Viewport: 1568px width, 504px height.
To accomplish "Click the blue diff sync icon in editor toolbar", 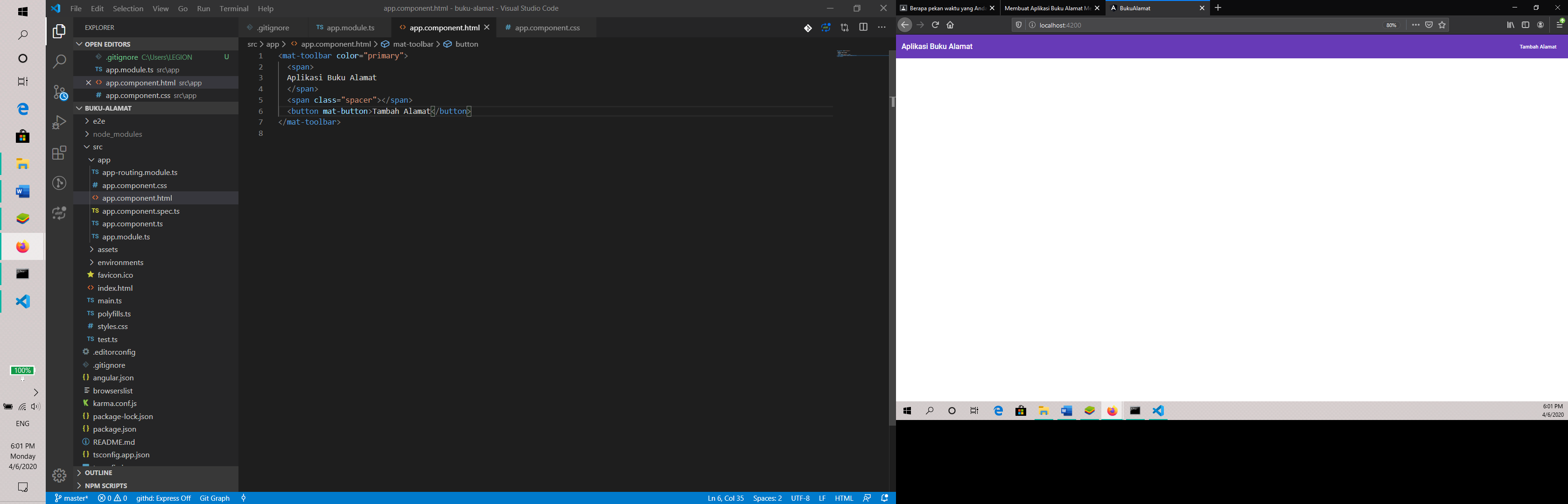I will tap(826, 28).
